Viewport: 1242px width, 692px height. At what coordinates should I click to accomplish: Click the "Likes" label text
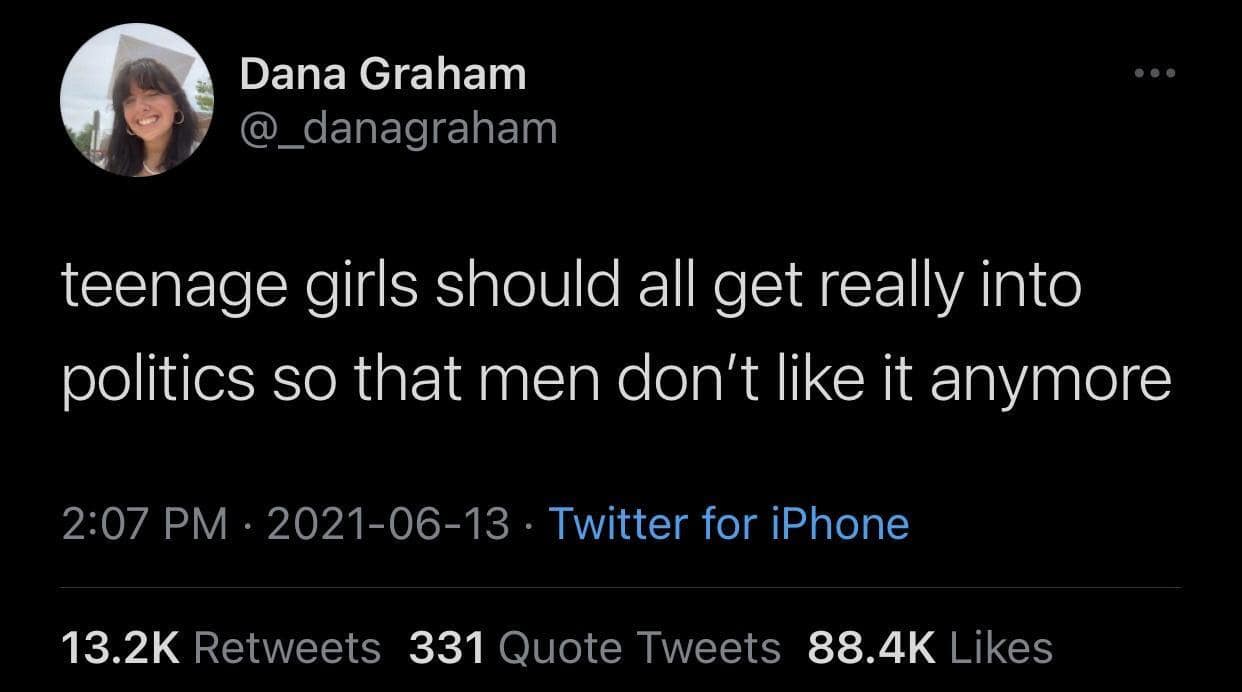999,647
